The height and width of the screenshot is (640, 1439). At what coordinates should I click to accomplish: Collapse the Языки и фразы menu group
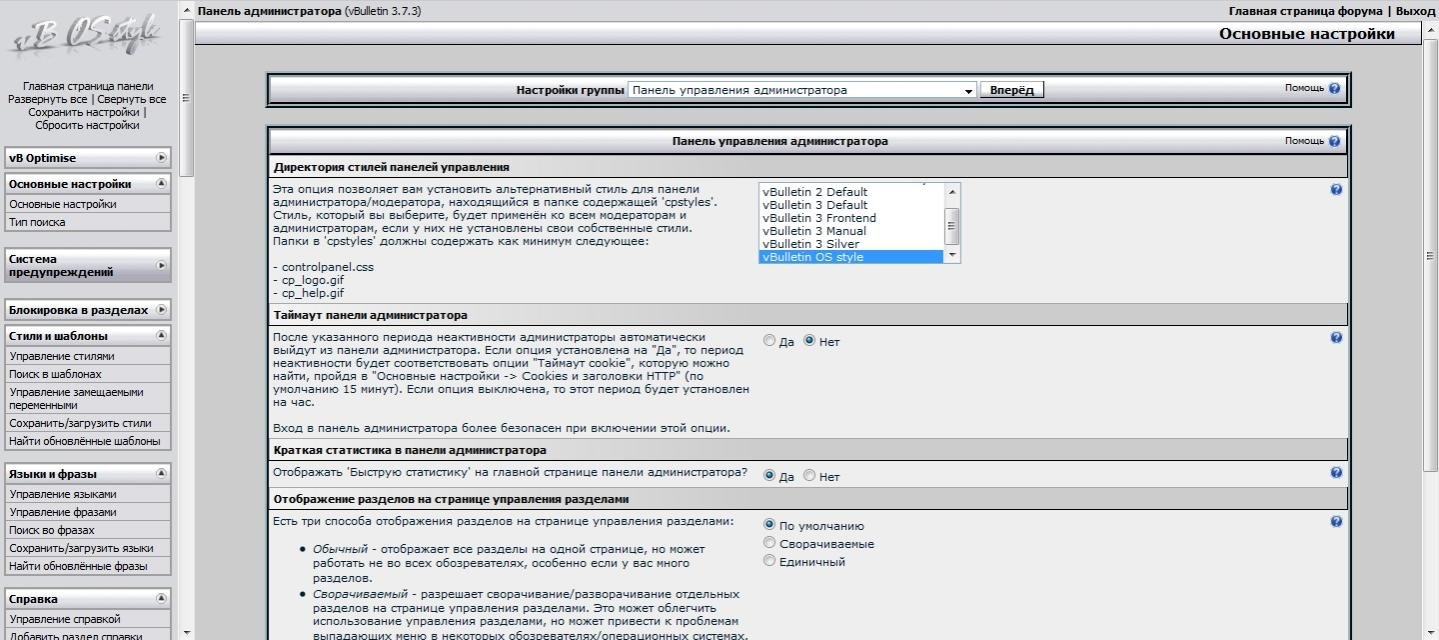pyautogui.click(x=162, y=474)
